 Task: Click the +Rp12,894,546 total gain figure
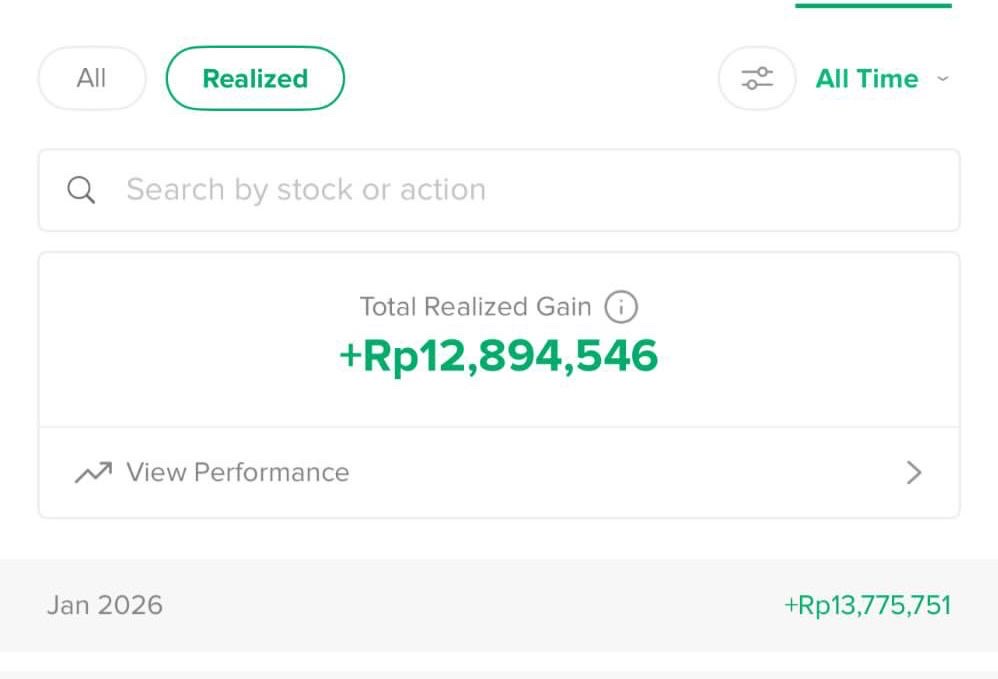coord(499,356)
